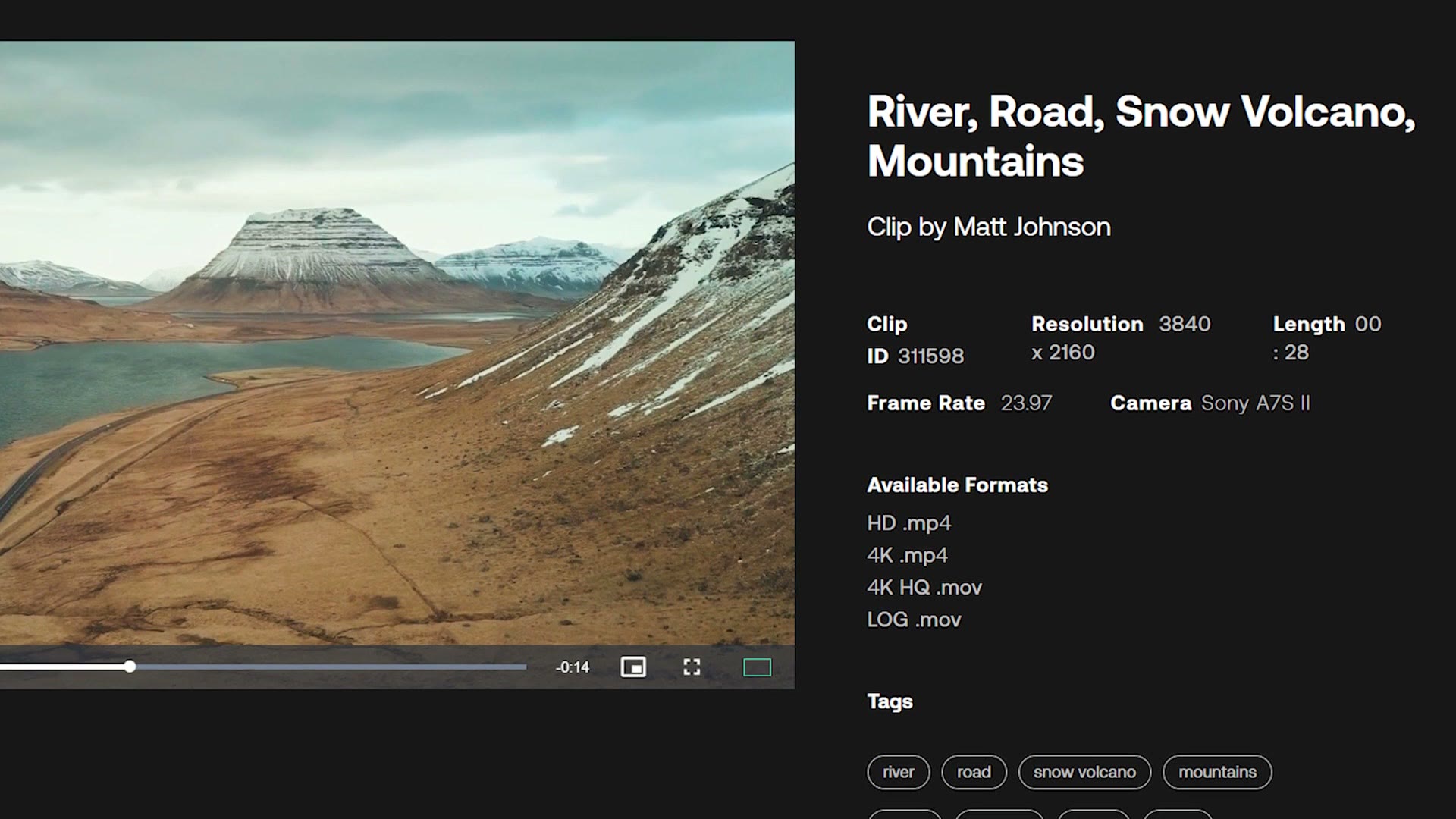1456x819 pixels.
Task: Enter fullscreen video playback
Action: [x=692, y=667]
